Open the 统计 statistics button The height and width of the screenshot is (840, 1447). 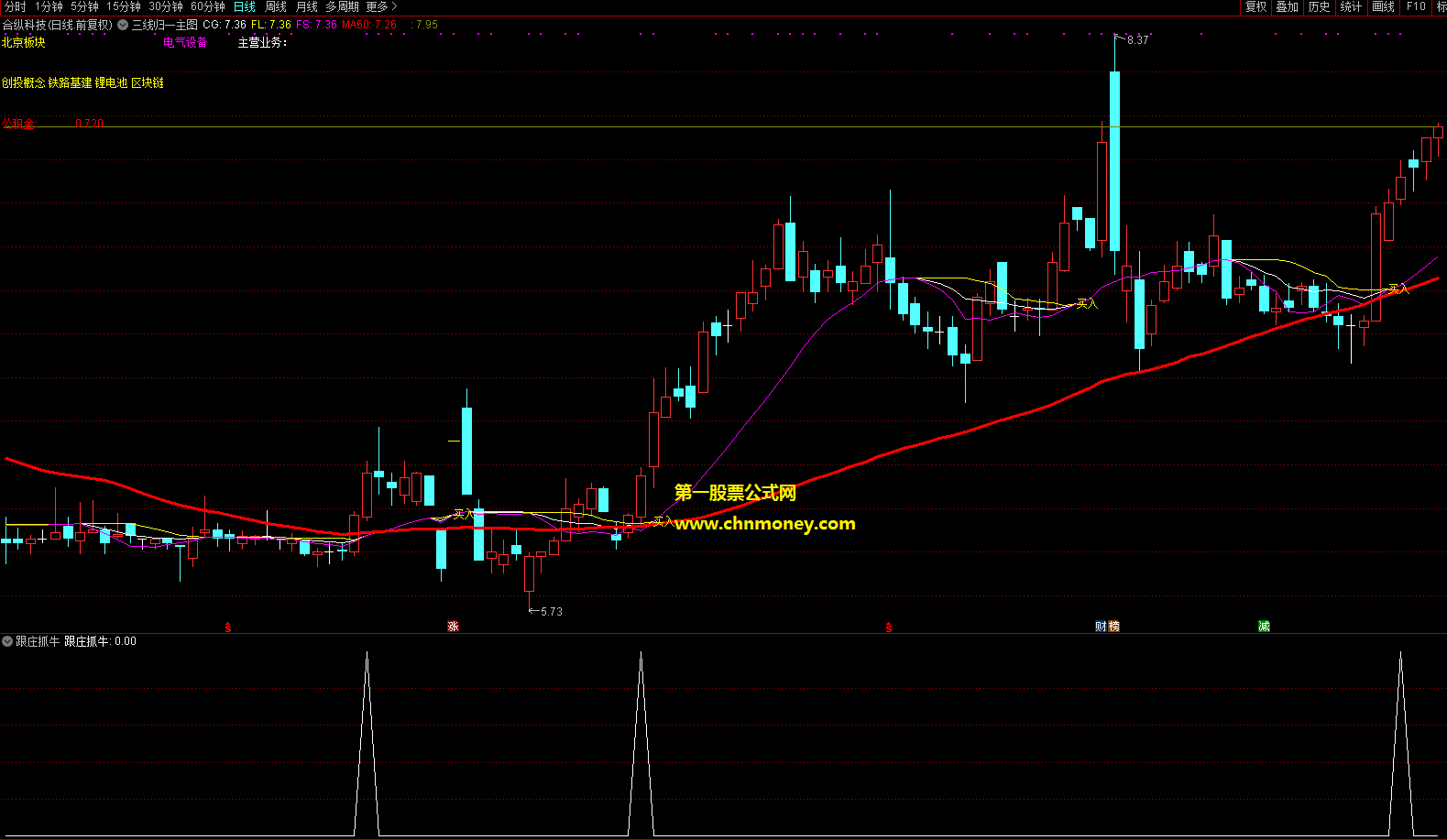tap(1352, 6)
